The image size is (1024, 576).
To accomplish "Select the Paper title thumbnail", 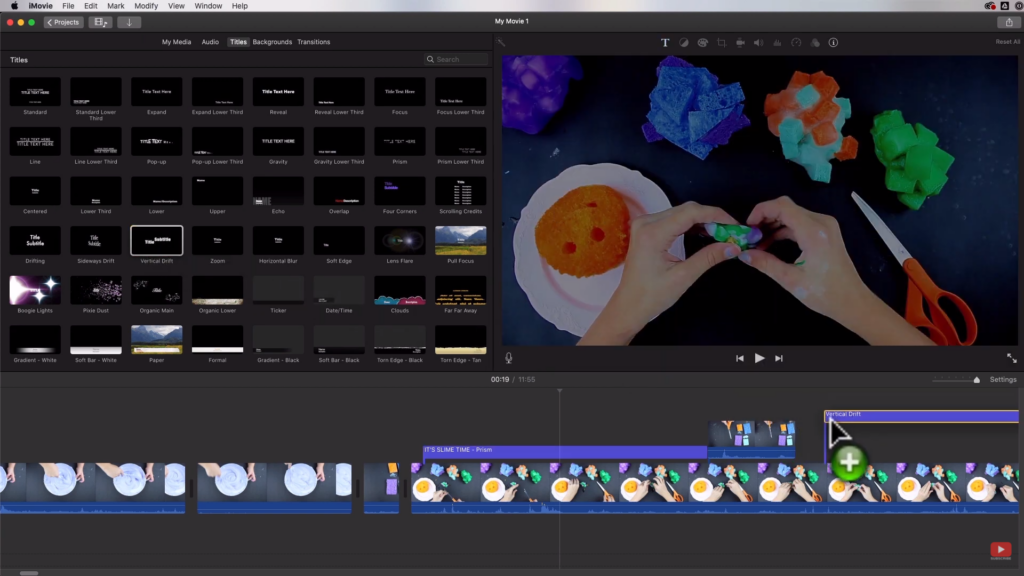I will (157, 340).
